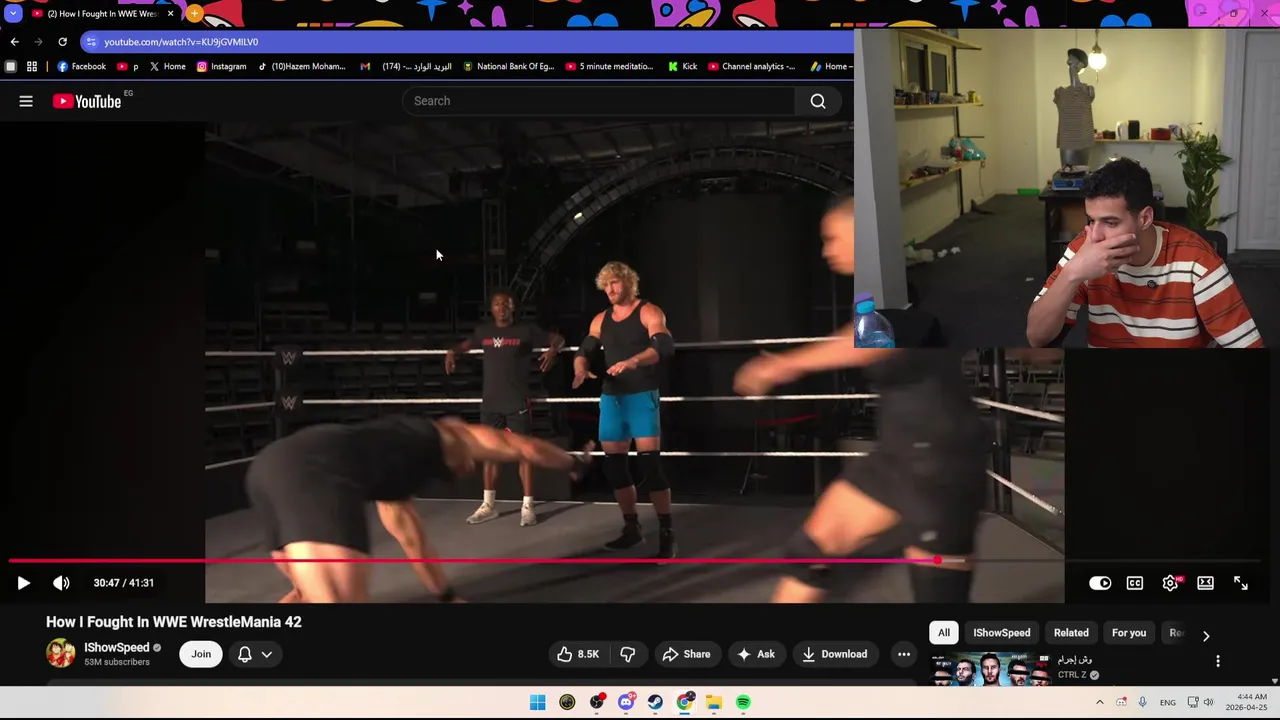Enter full screen mode

tap(1240, 583)
